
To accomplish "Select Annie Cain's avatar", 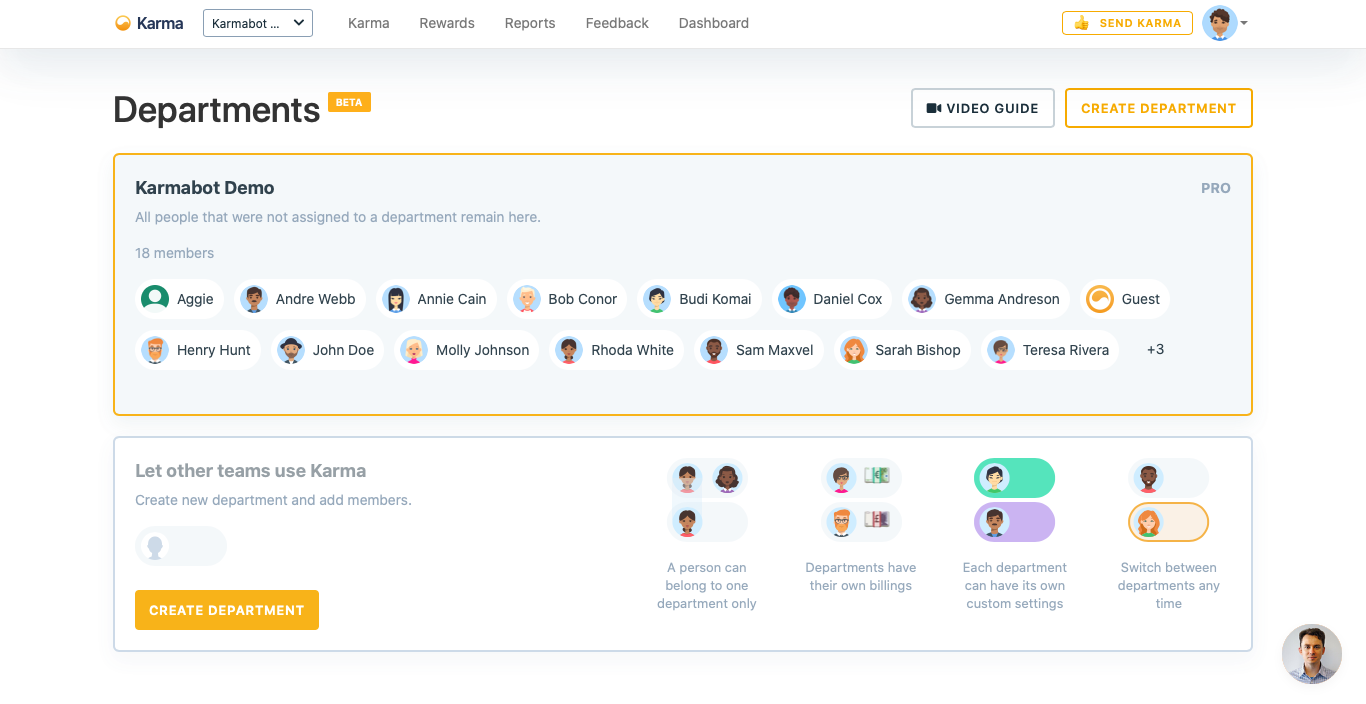I will (396, 299).
